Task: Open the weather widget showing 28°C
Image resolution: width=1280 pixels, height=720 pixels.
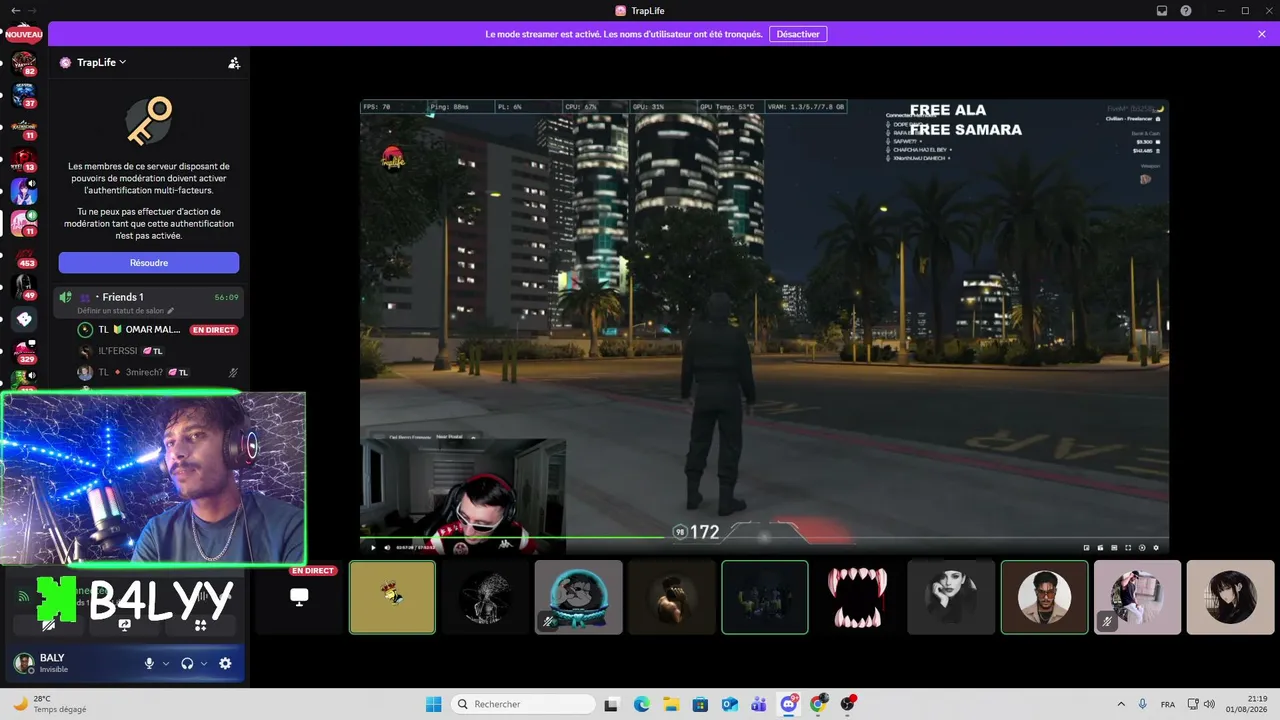Action: click(x=50, y=704)
